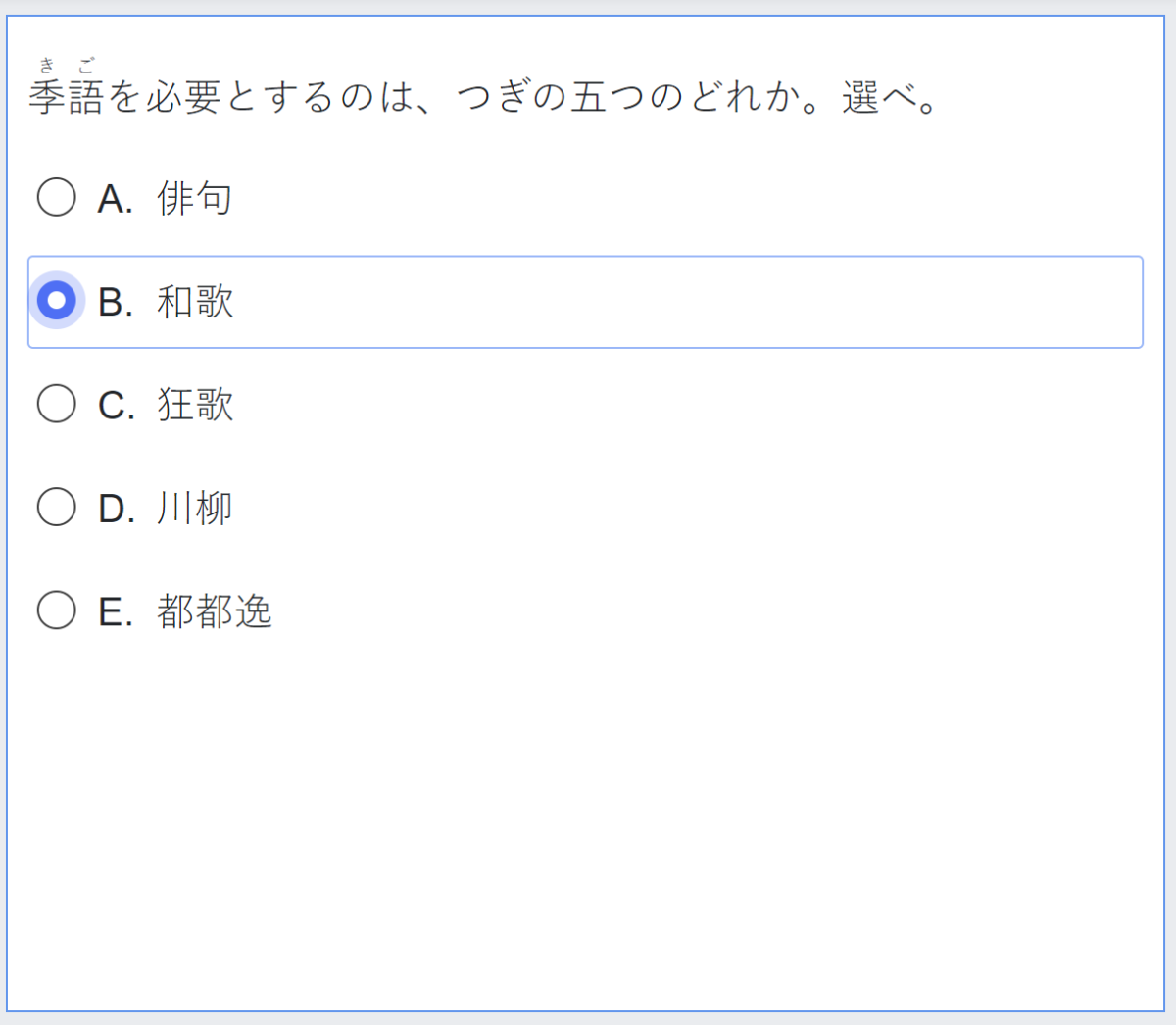
Task: Click the 和歌 answer label
Action: coord(195,302)
